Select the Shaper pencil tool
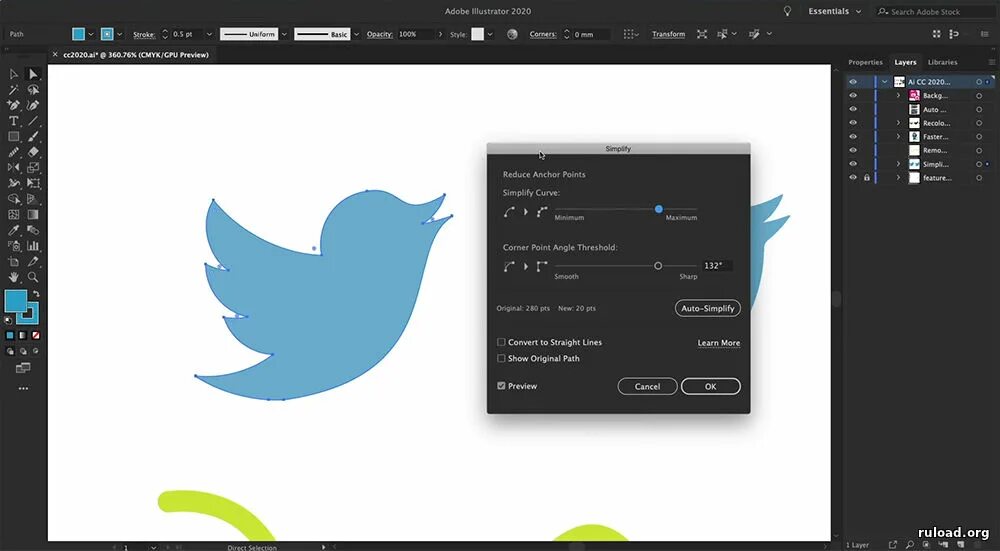Viewport: 1000px width, 551px height. point(13,152)
